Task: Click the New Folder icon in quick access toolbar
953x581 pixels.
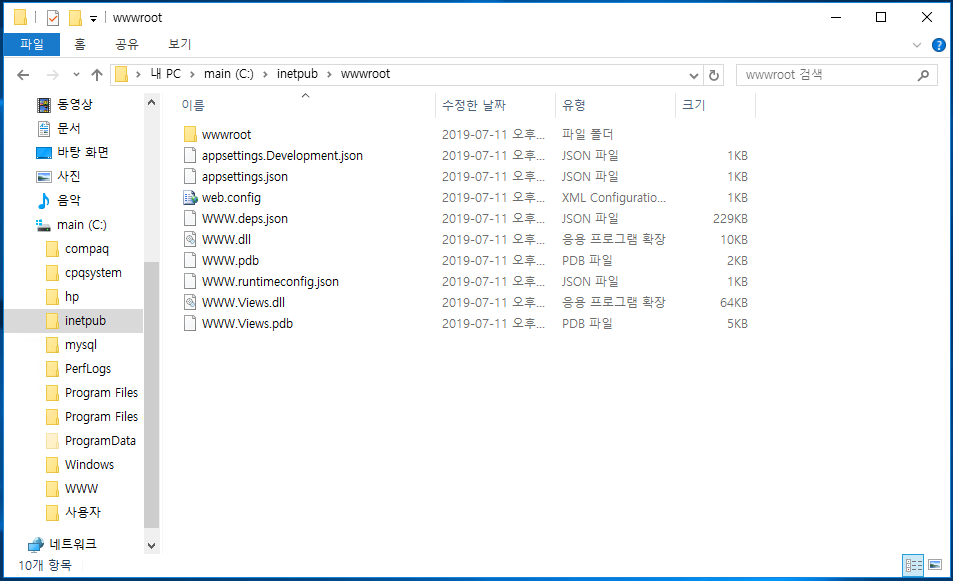Action: [75, 18]
